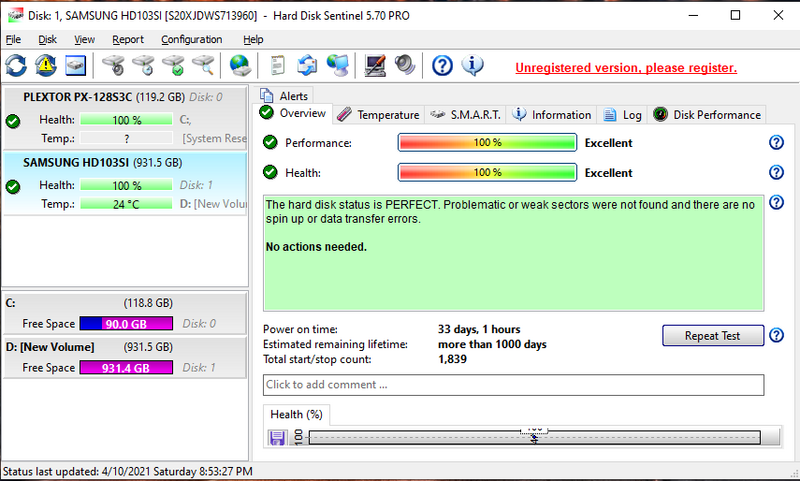Select the Overview tab
The image size is (800, 481).
coord(293,113)
